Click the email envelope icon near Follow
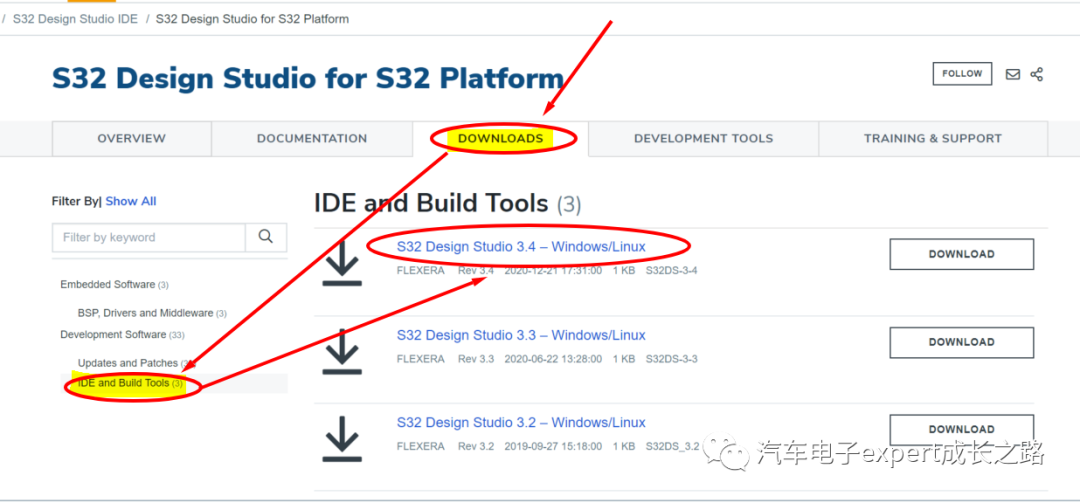Viewport: 1080px width, 503px height. click(1012, 74)
